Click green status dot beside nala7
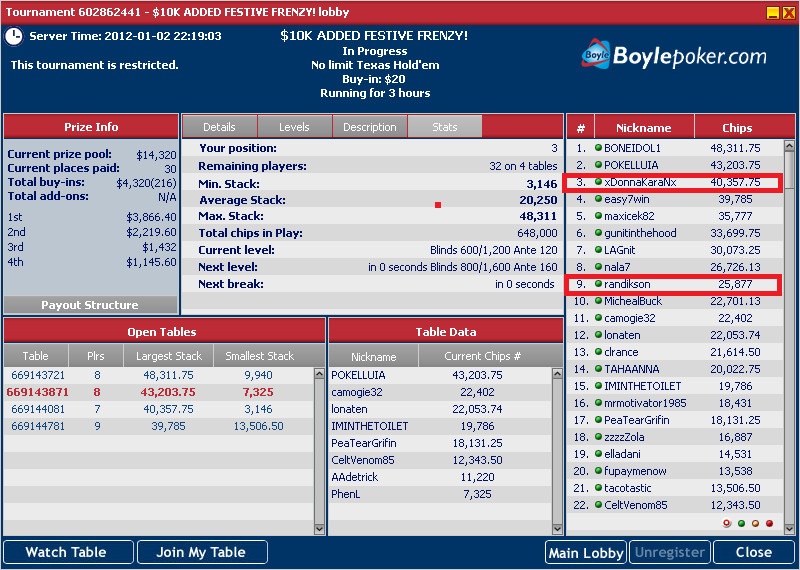800x570 pixels. click(598, 267)
